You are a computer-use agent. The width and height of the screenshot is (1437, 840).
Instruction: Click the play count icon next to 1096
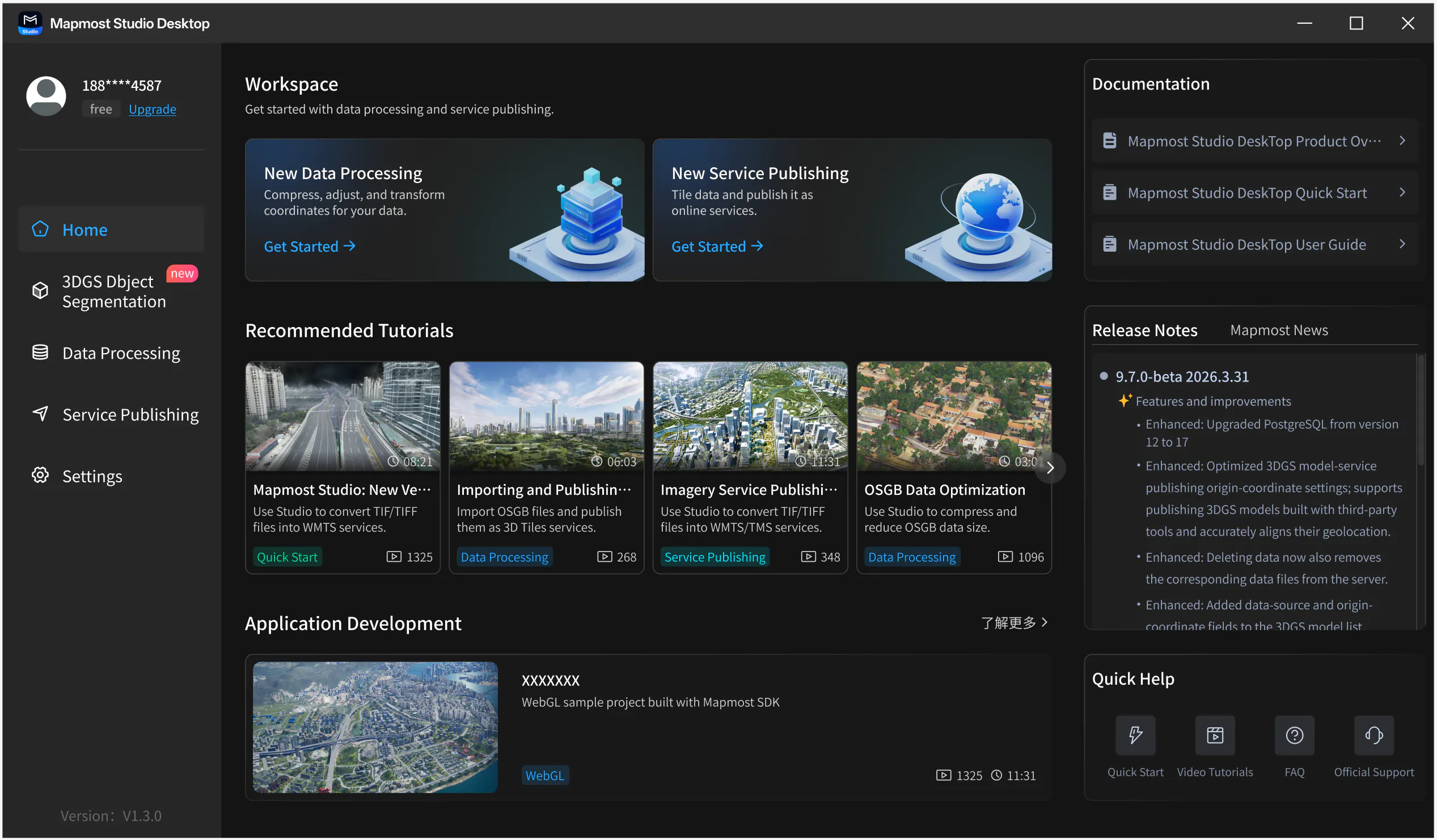coord(1005,557)
